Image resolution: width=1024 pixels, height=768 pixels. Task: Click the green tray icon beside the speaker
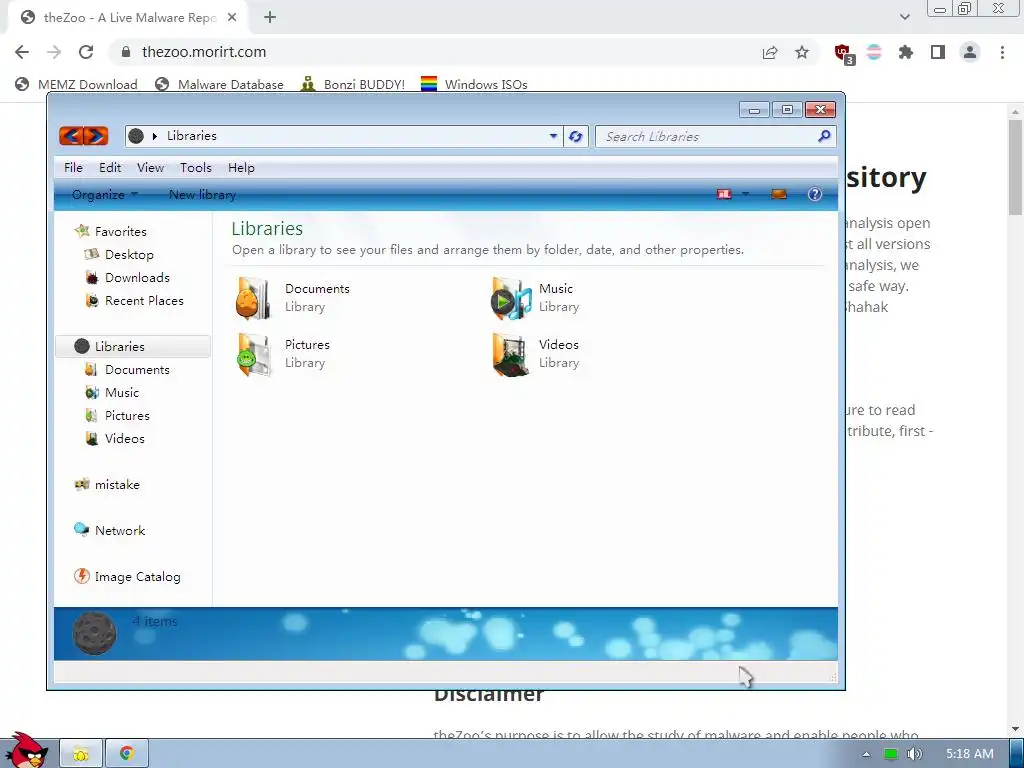click(x=891, y=754)
